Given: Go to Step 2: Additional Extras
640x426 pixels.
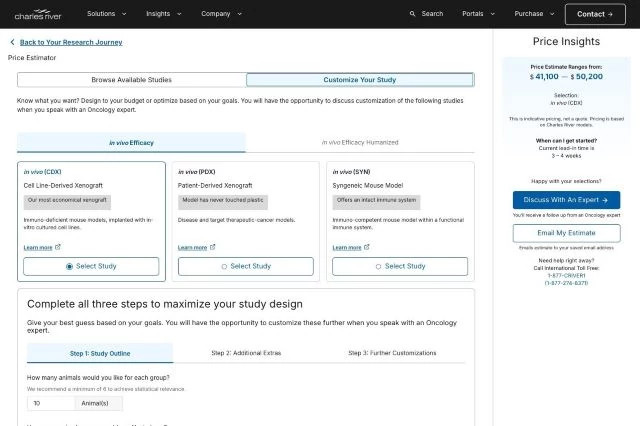Looking at the screenshot, I should tap(246, 353).
